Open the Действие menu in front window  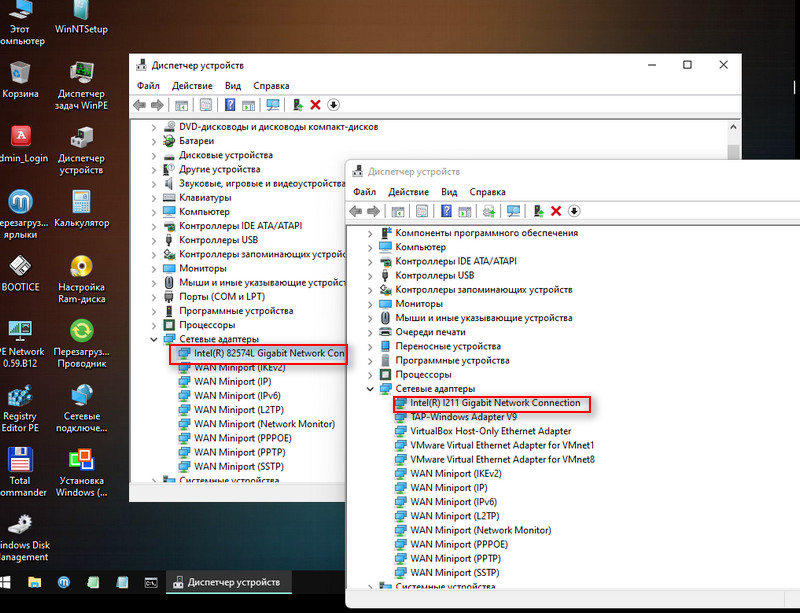[x=408, y=192]
